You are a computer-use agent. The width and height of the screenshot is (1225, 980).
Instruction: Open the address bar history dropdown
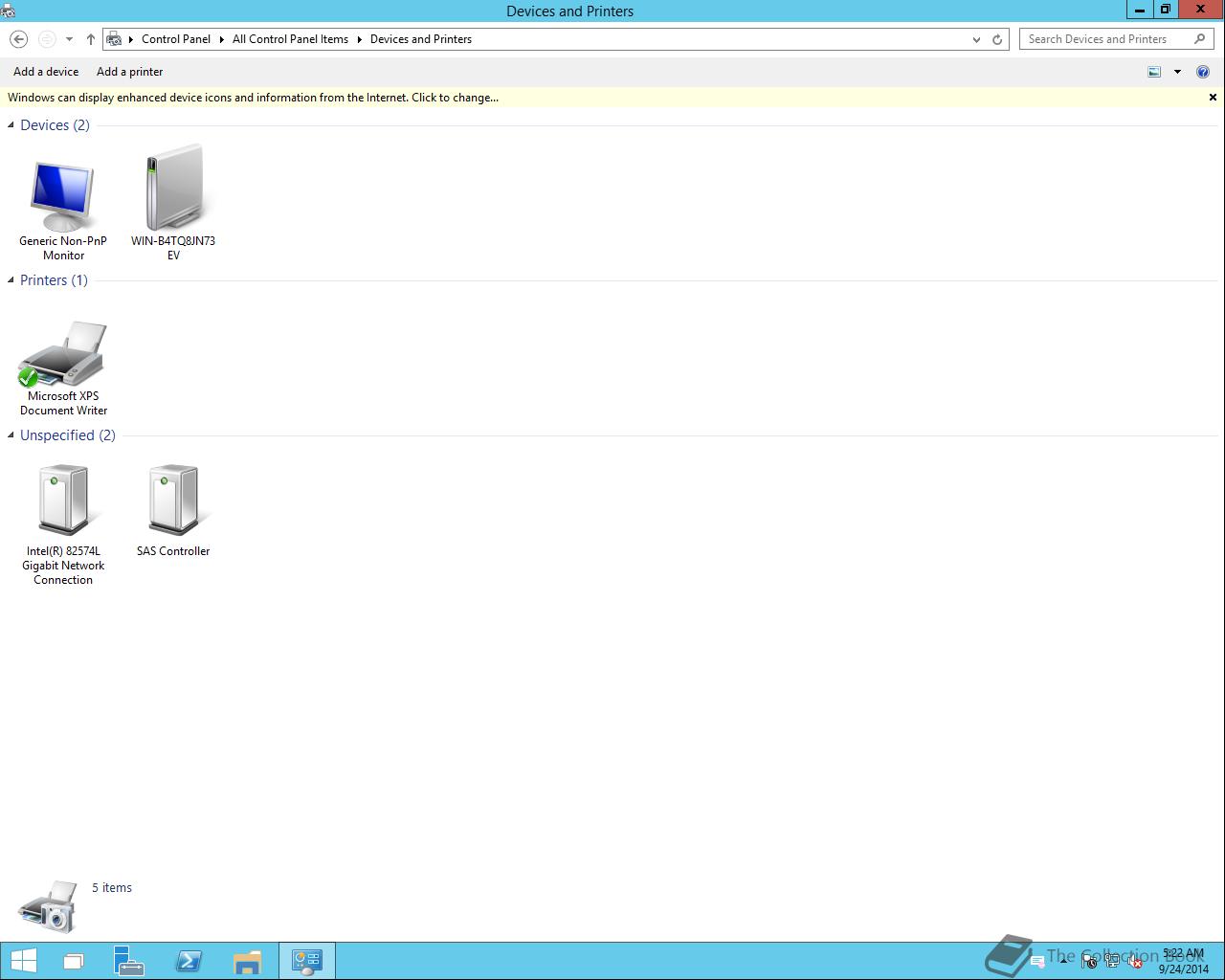pos(976,39)
